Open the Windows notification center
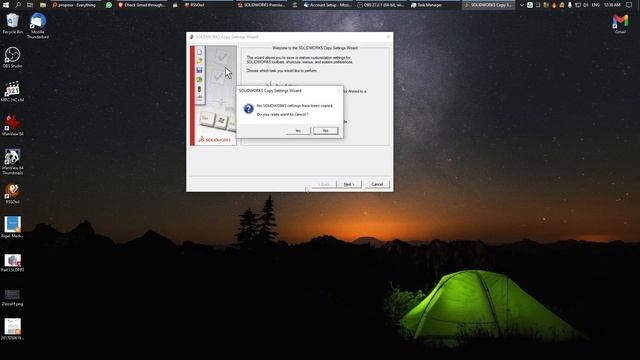 [x=629, y=5]
